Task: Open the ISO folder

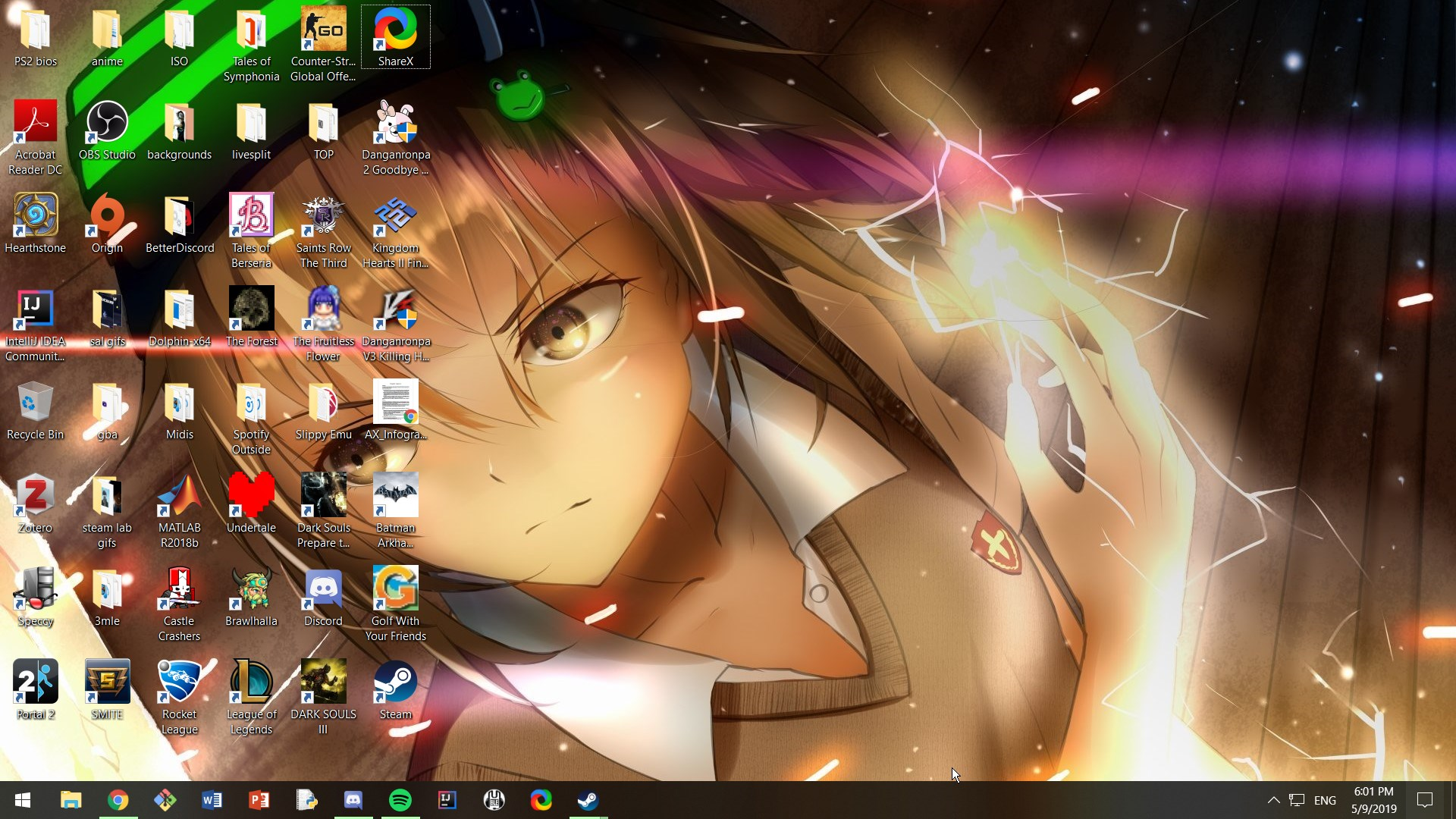Action: (x=179, y=38)
